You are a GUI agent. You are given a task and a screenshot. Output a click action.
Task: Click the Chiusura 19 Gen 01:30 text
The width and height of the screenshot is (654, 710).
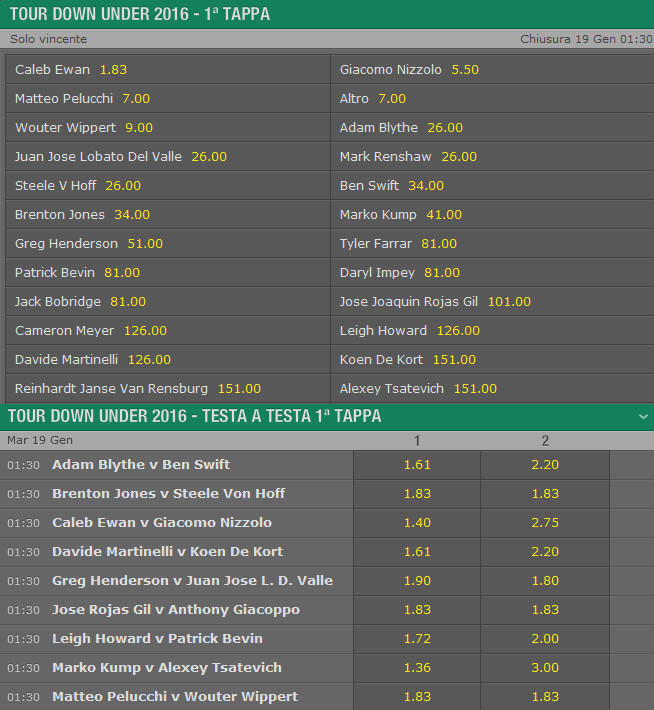point(586,39)
